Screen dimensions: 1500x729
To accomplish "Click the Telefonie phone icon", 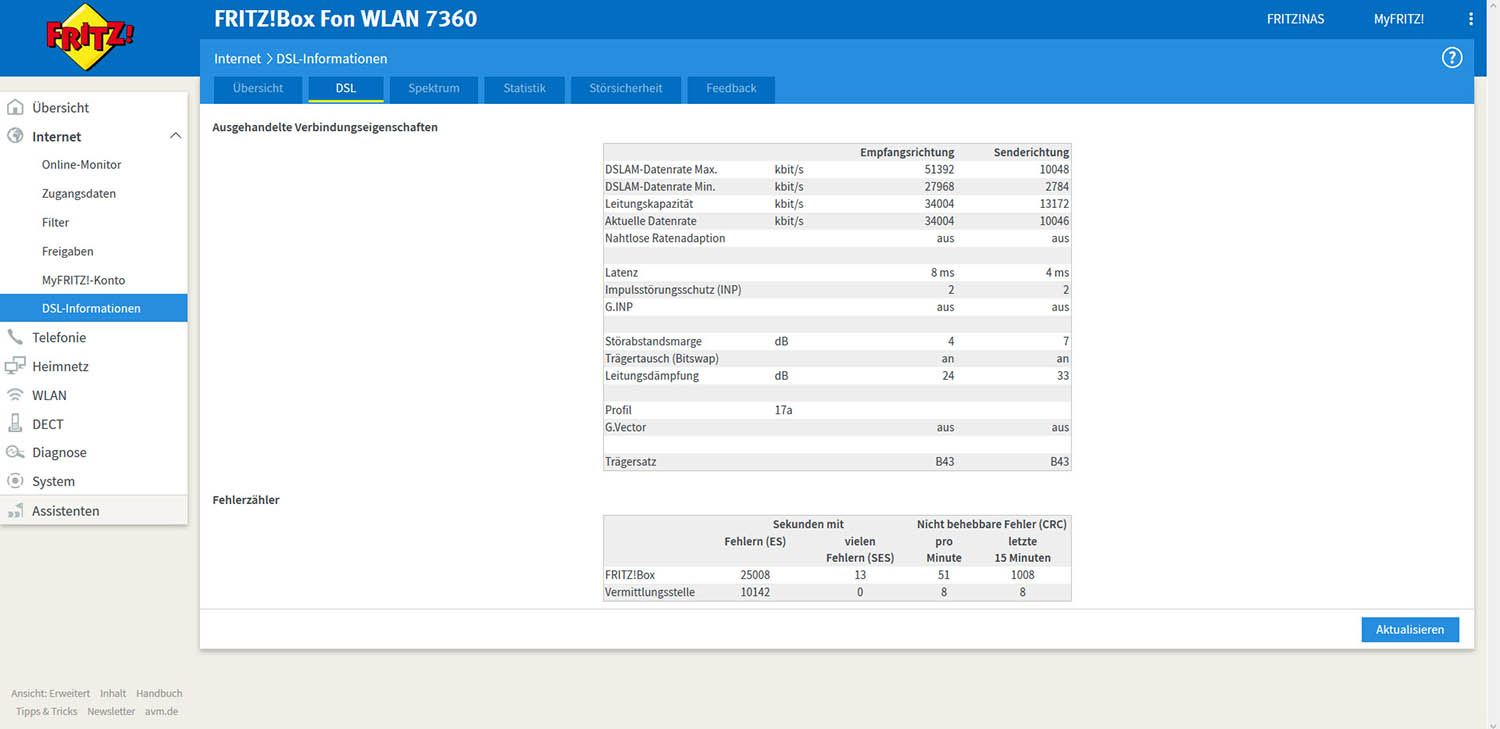I will 15,337.
